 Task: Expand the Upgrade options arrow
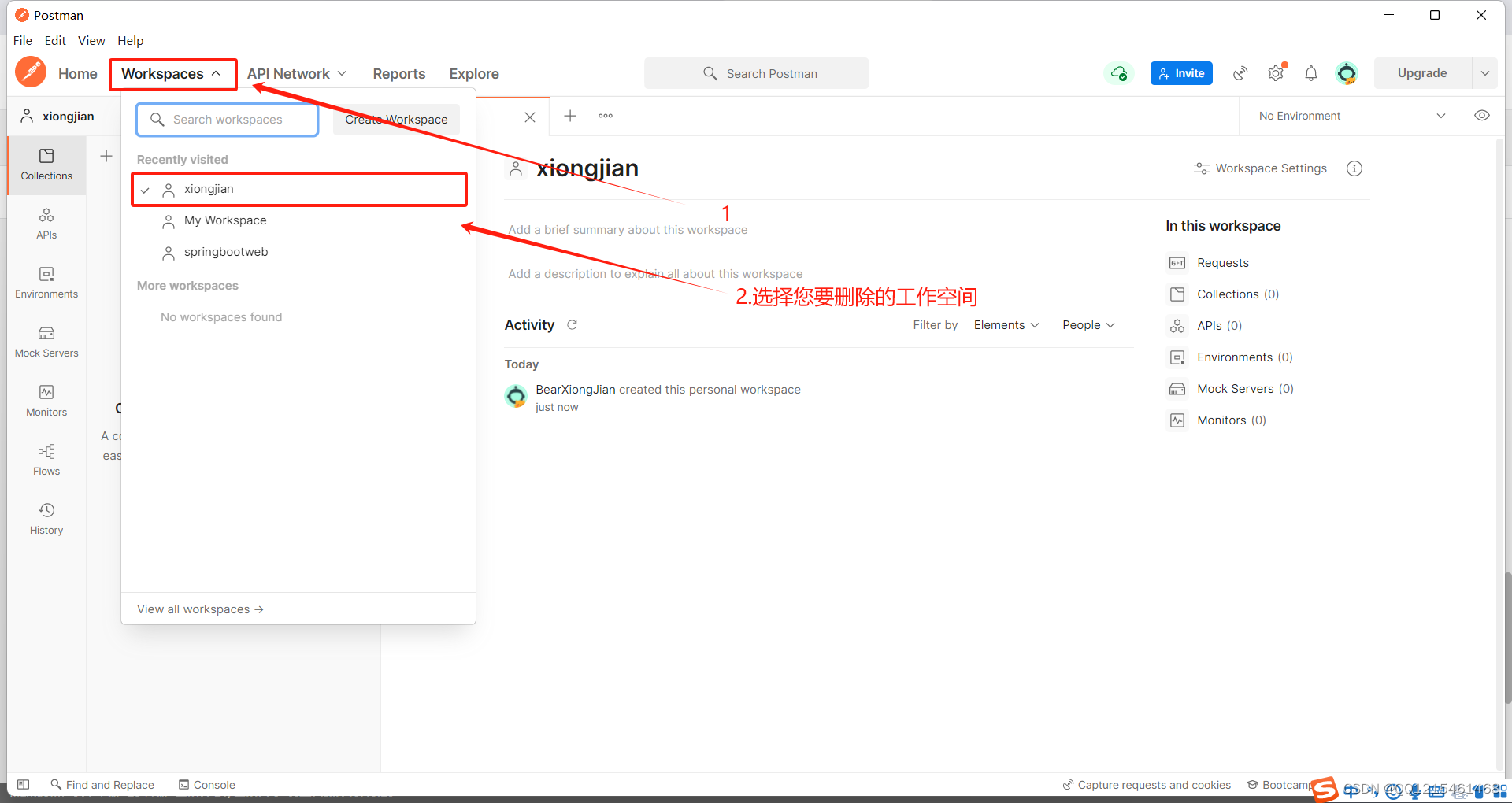(x=1484, y=73)
